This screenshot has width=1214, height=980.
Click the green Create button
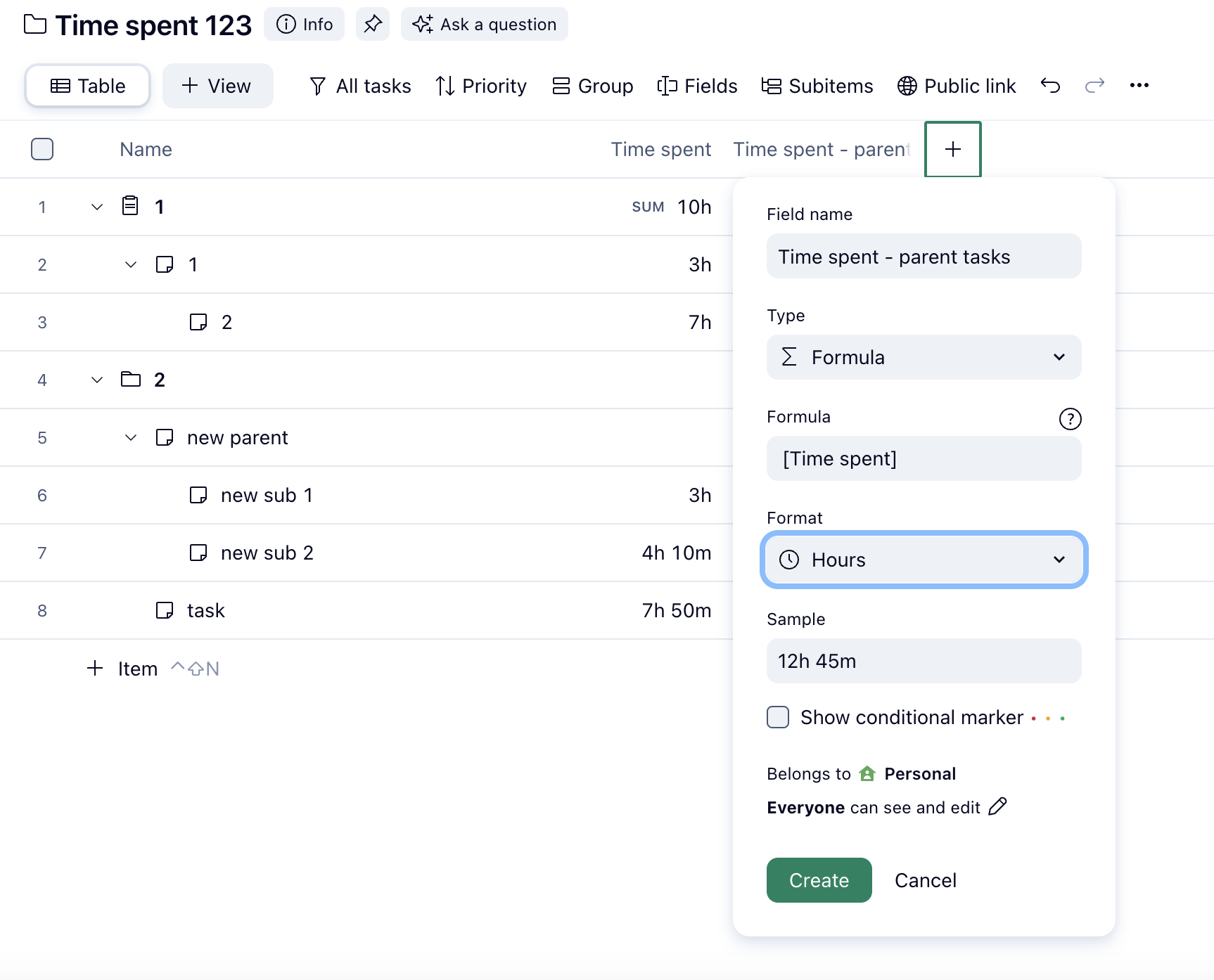point(819,880)
